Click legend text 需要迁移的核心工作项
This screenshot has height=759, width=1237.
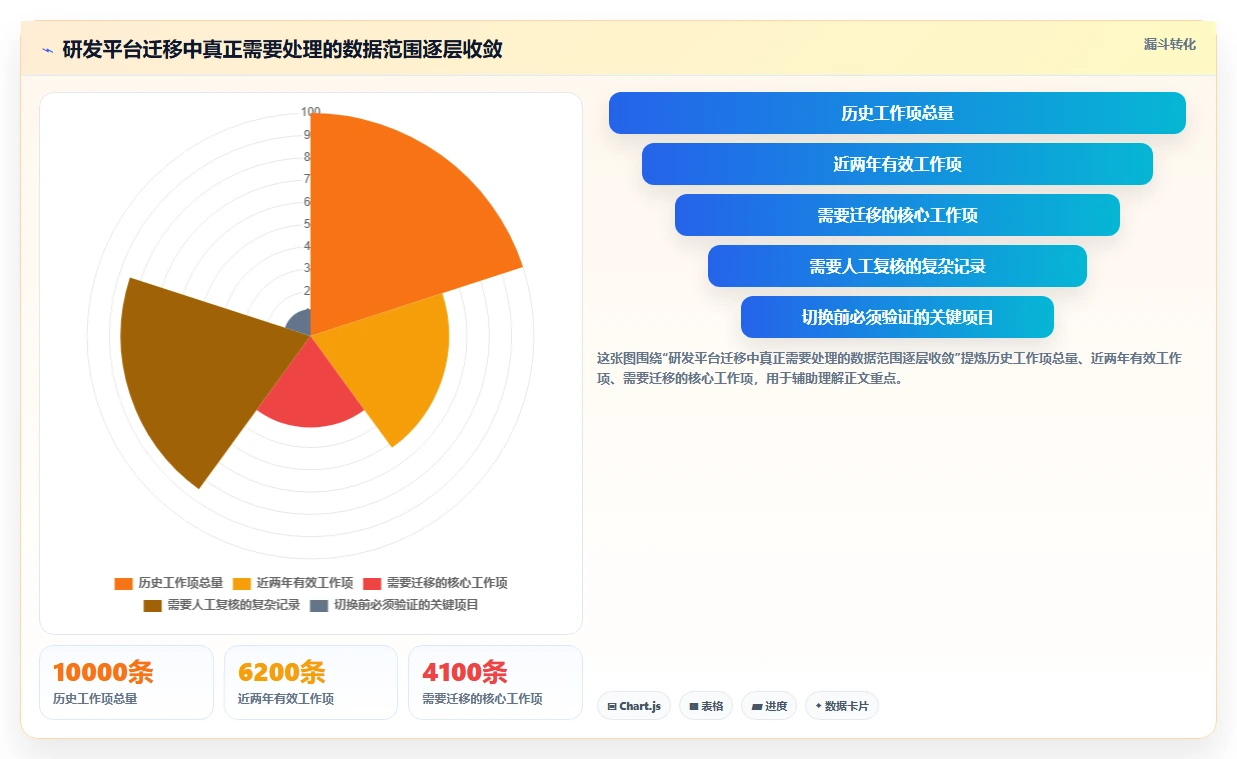coord(447,583)
